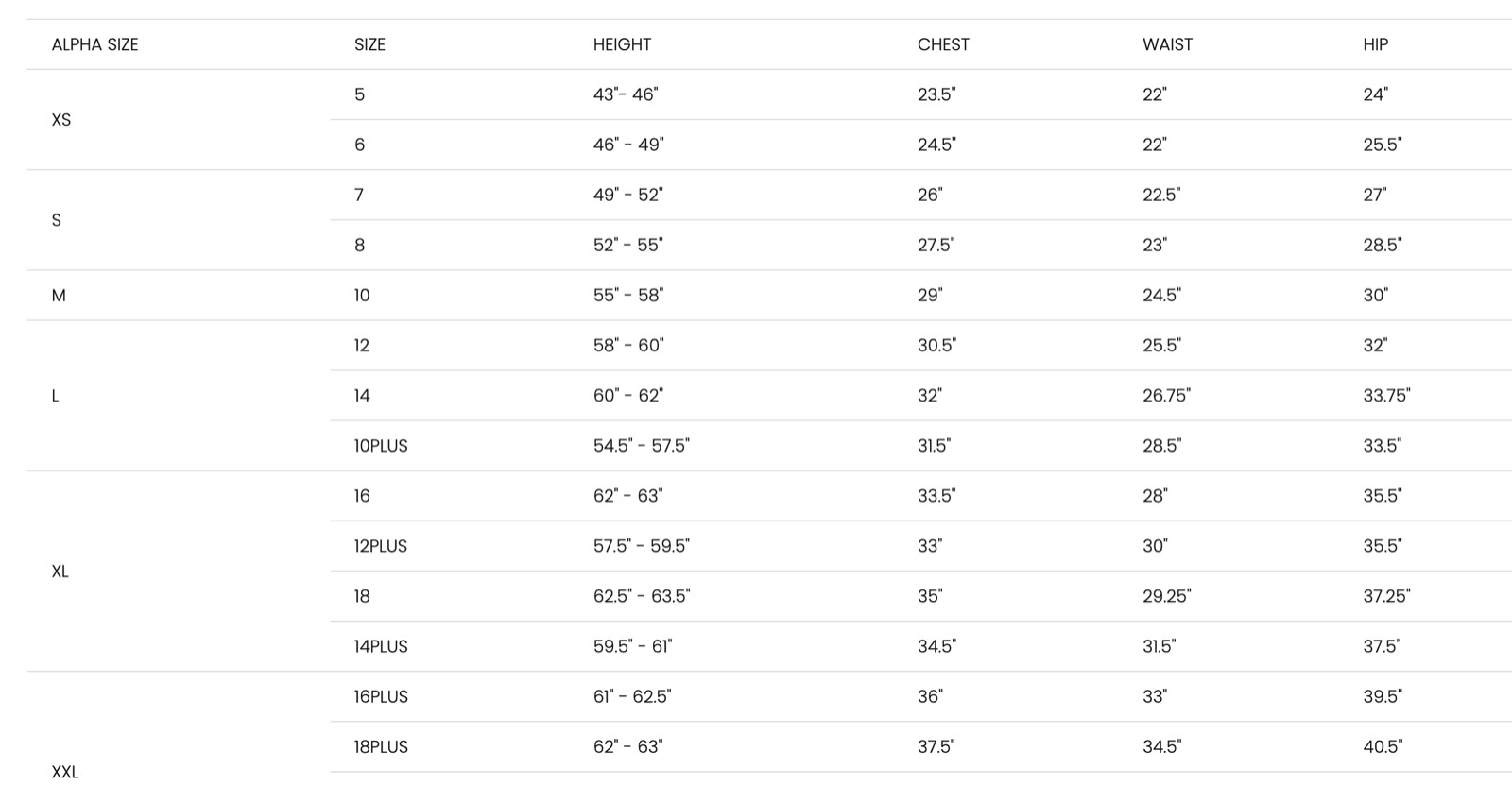Click height value 43"- 46"
This screenshot has width=1512, height=786.
click(625, 94)
